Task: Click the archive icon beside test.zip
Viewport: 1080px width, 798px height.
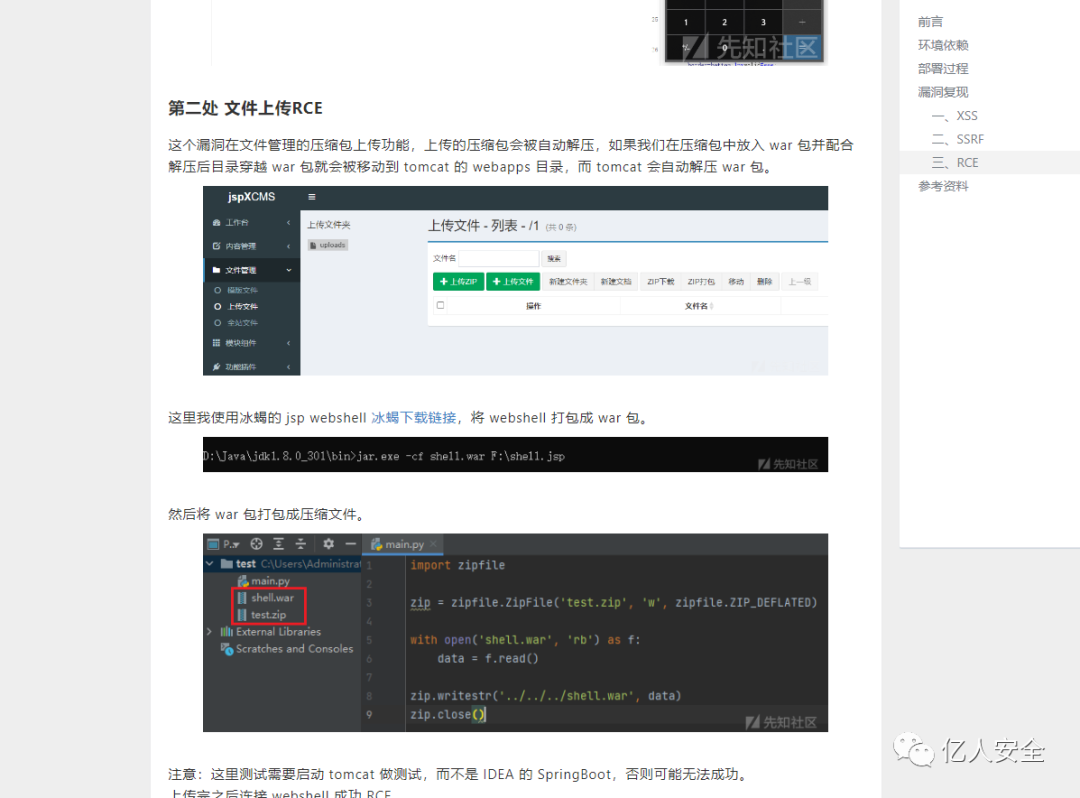Action: coord(242,615)
